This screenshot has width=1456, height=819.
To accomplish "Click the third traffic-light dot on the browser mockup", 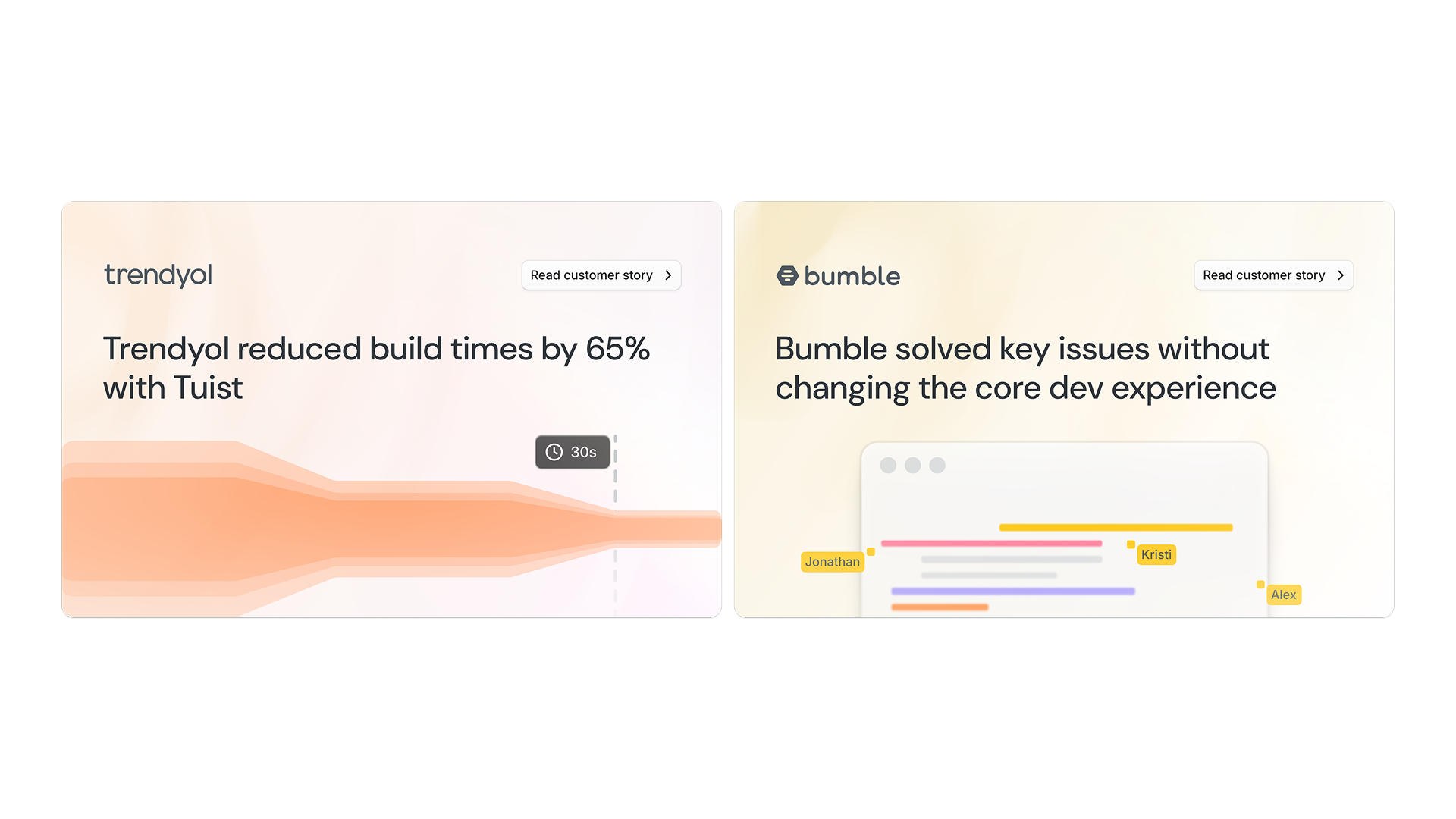I will coord(937,465).
